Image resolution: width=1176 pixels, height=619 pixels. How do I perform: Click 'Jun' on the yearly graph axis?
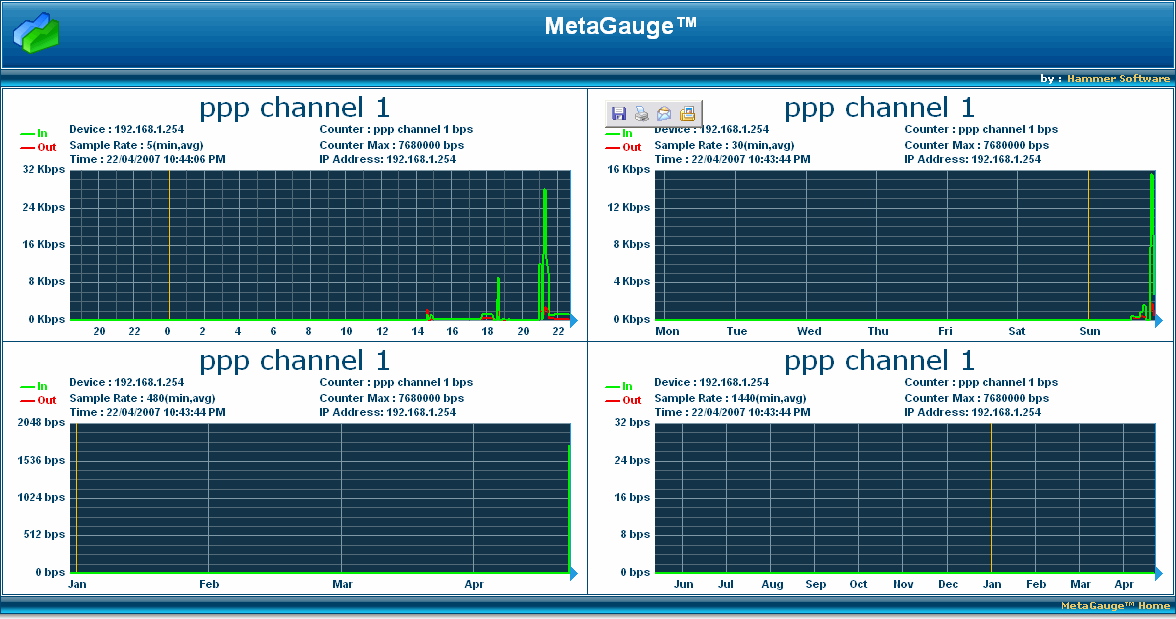pos(683,584)
